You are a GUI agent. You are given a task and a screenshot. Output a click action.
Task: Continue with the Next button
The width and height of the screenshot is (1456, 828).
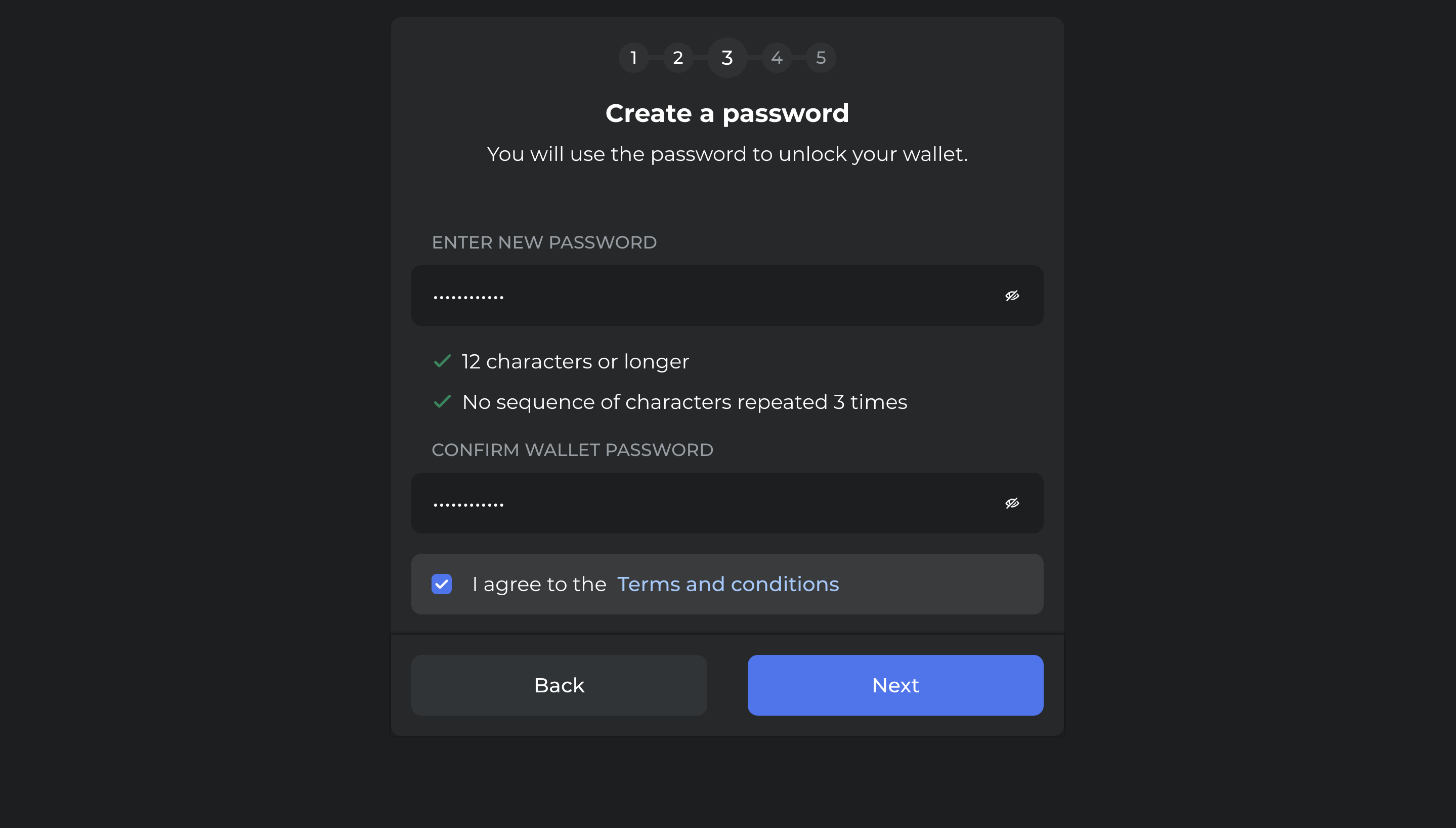895,685
